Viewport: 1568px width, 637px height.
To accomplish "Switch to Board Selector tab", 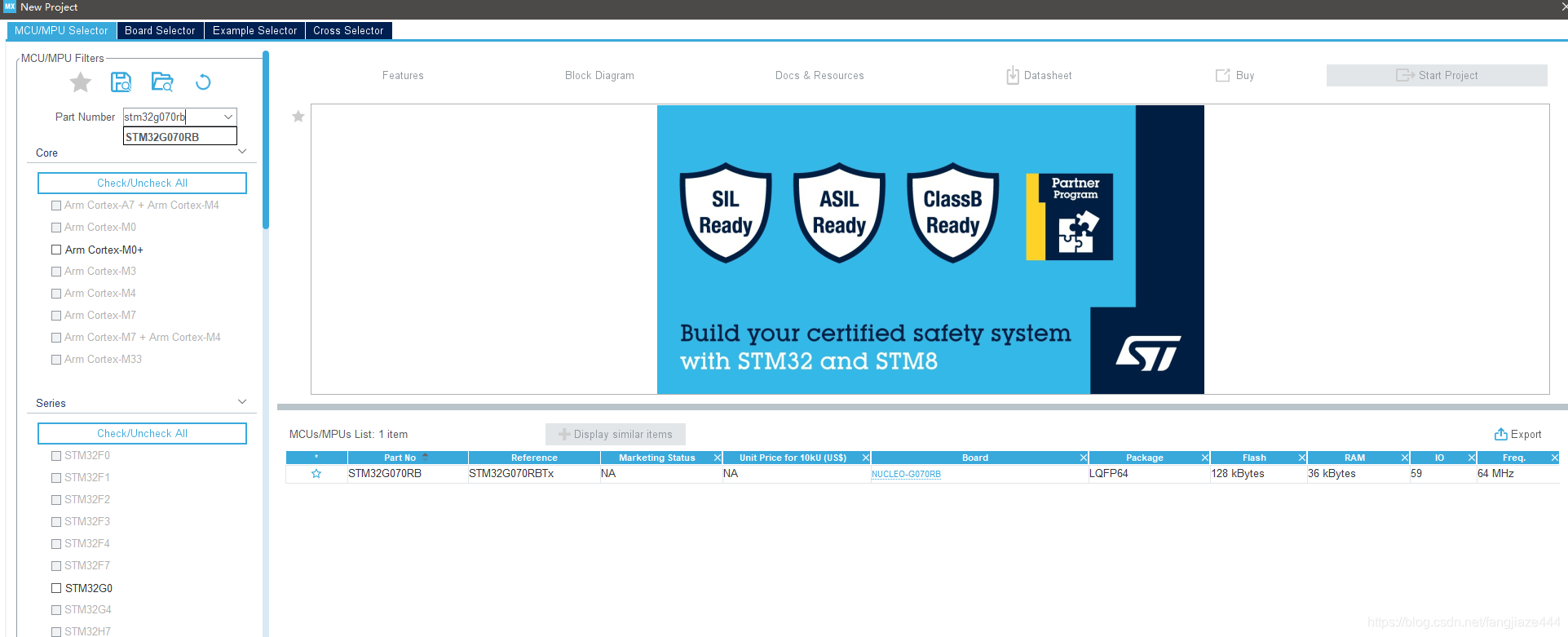I will (160, 30).
